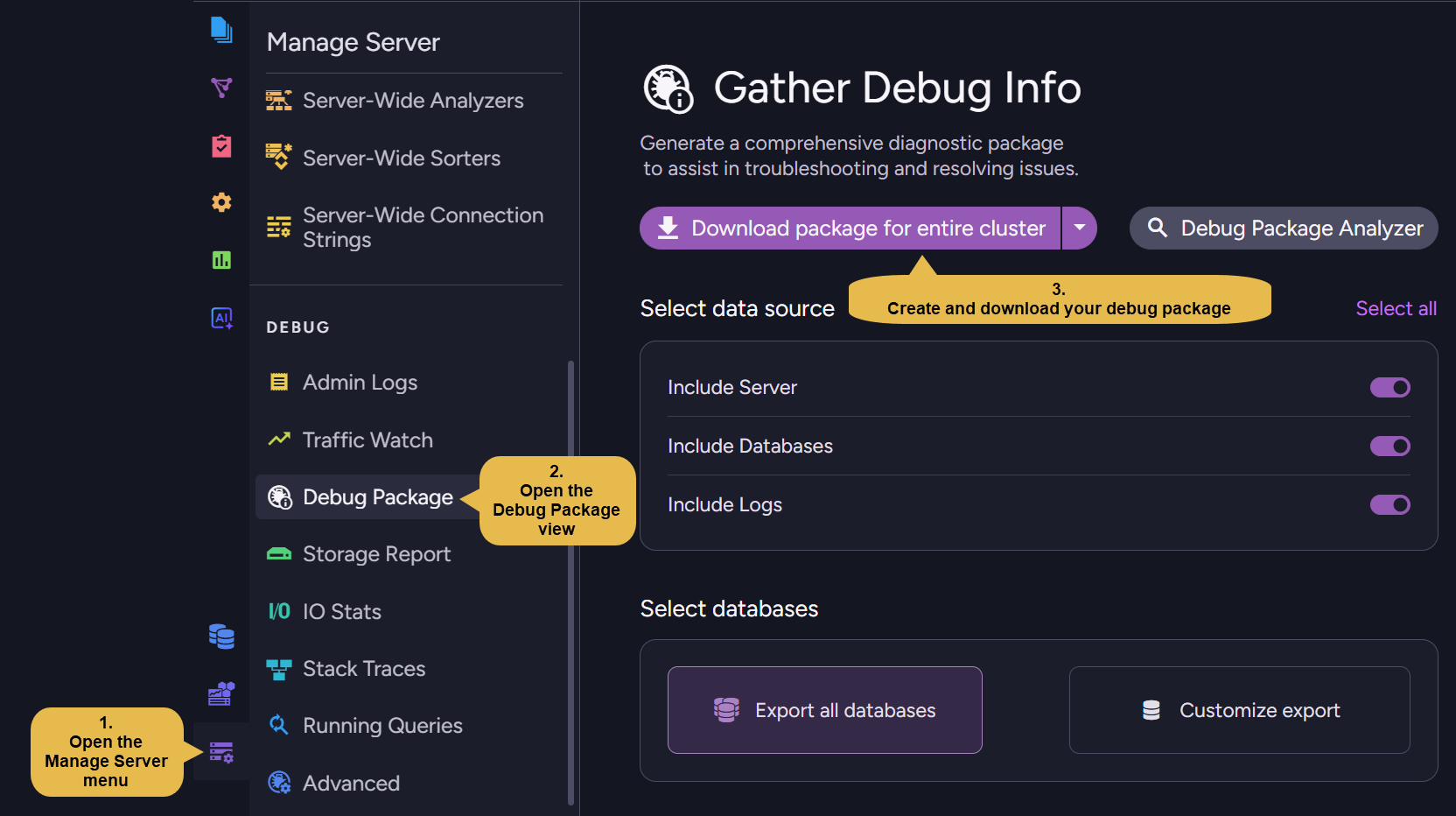Click the IO Stats icon
1456x816 pixels.
click(x=279, y=611)
